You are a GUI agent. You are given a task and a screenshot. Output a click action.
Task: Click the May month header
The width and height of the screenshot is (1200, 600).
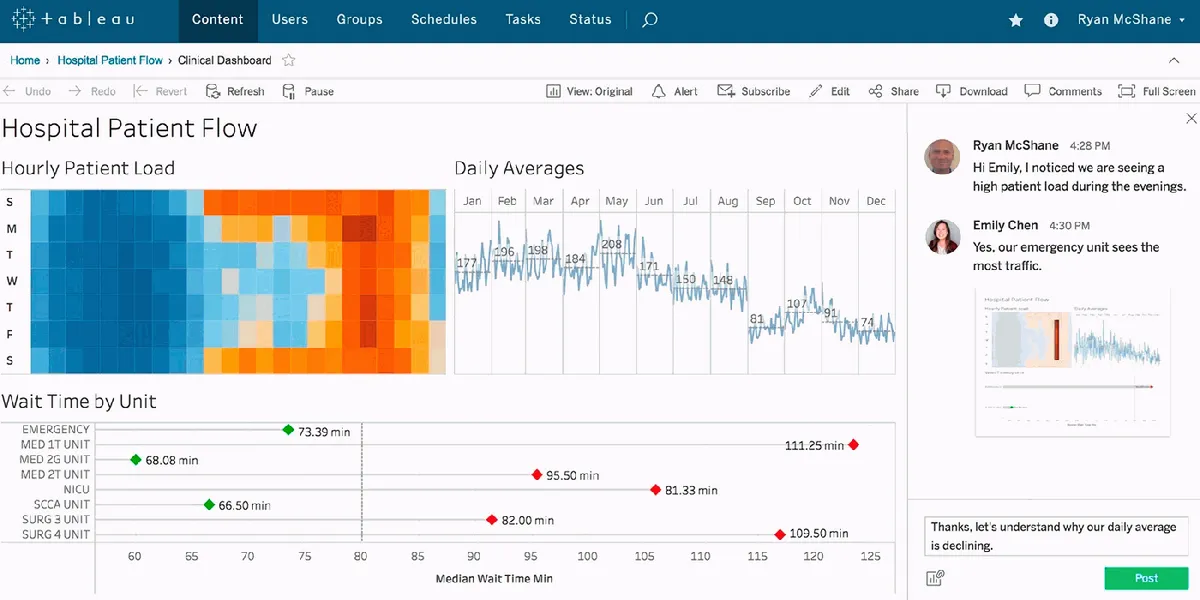(617, 201)
